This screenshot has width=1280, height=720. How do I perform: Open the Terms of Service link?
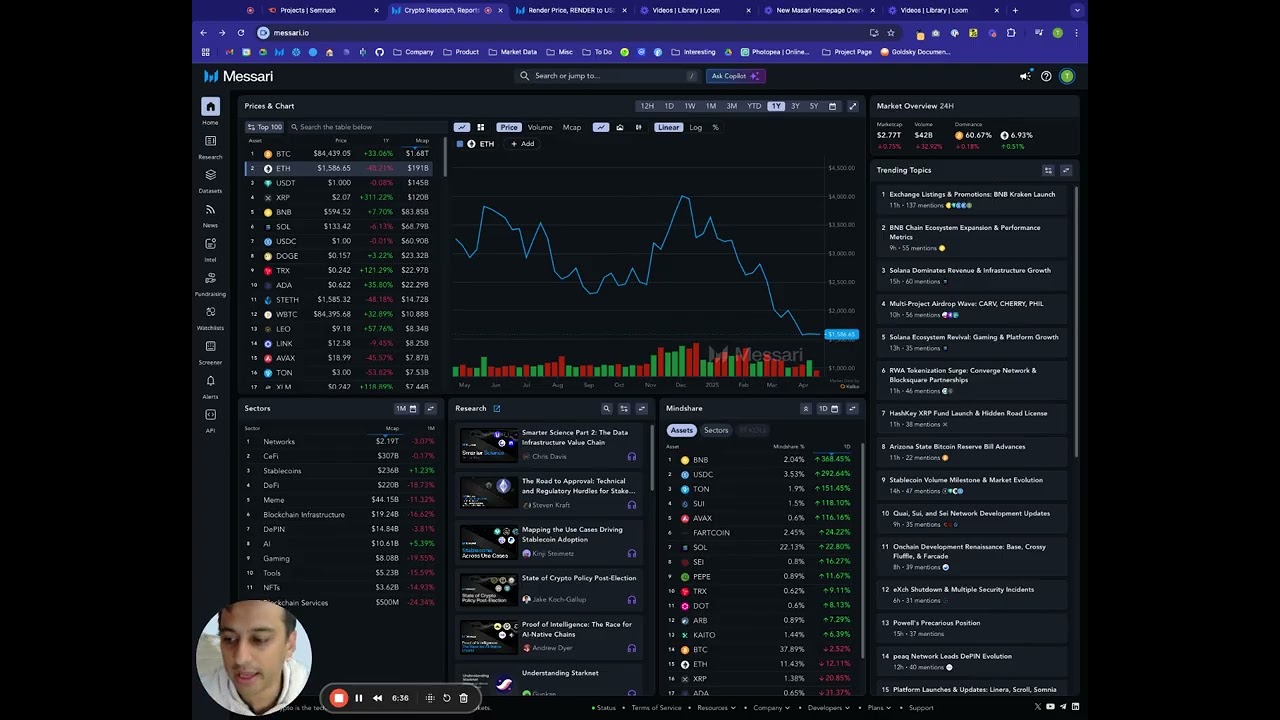[656, 708]
